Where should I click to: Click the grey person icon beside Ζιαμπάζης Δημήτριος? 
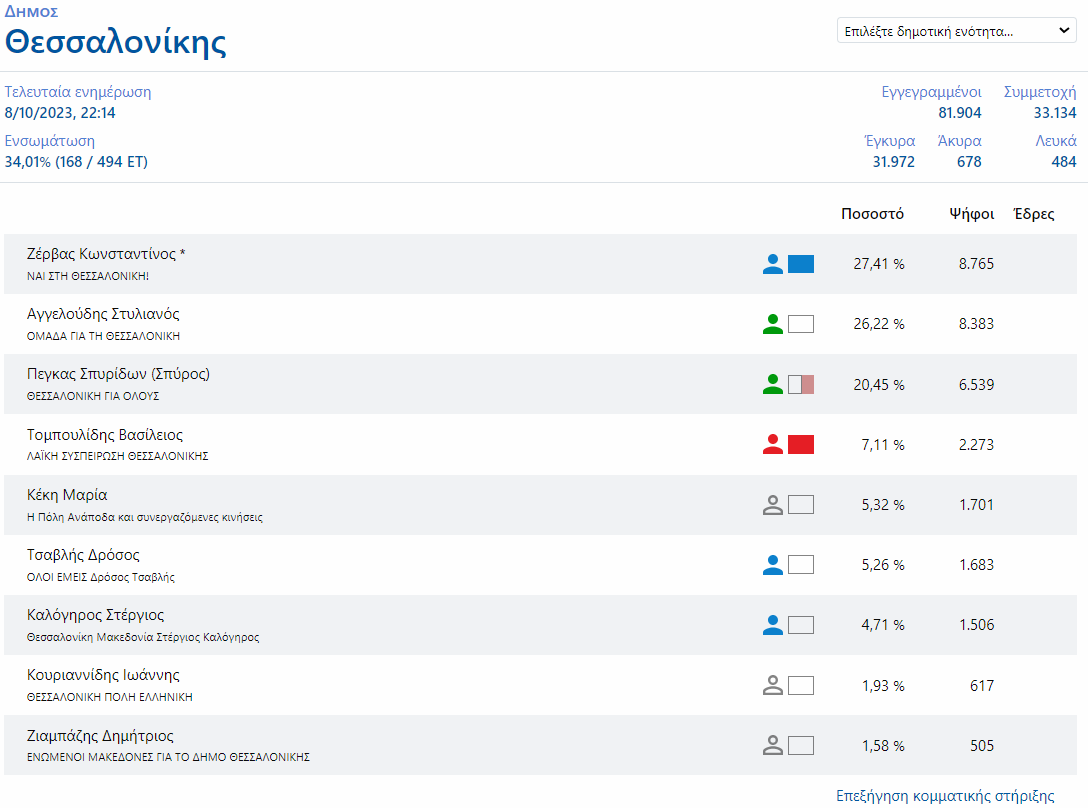click(x=772, y=745)
